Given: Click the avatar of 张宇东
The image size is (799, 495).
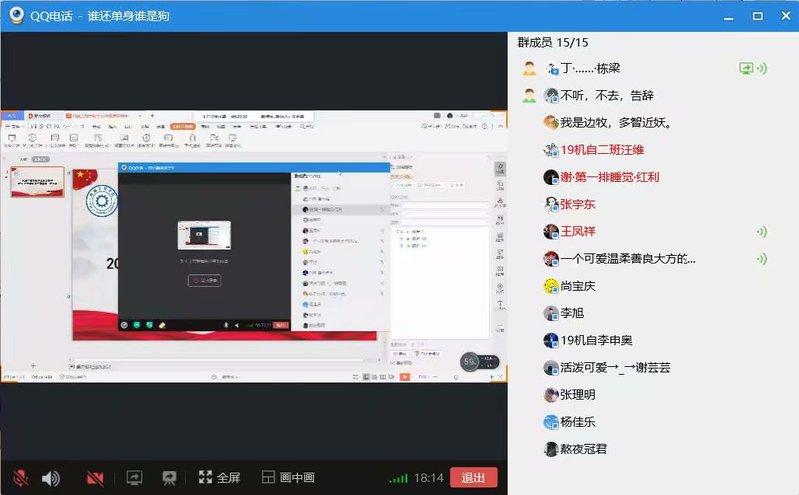Looking at the screenshot, I should point(550,204).
